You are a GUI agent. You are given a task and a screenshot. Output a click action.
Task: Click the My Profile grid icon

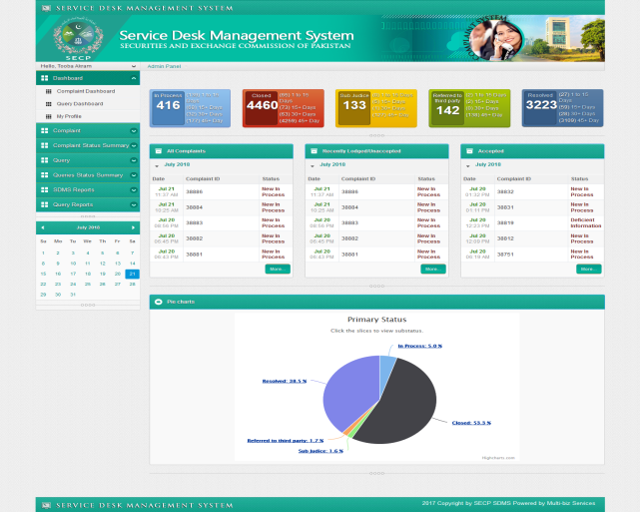(x=48, y=117)
